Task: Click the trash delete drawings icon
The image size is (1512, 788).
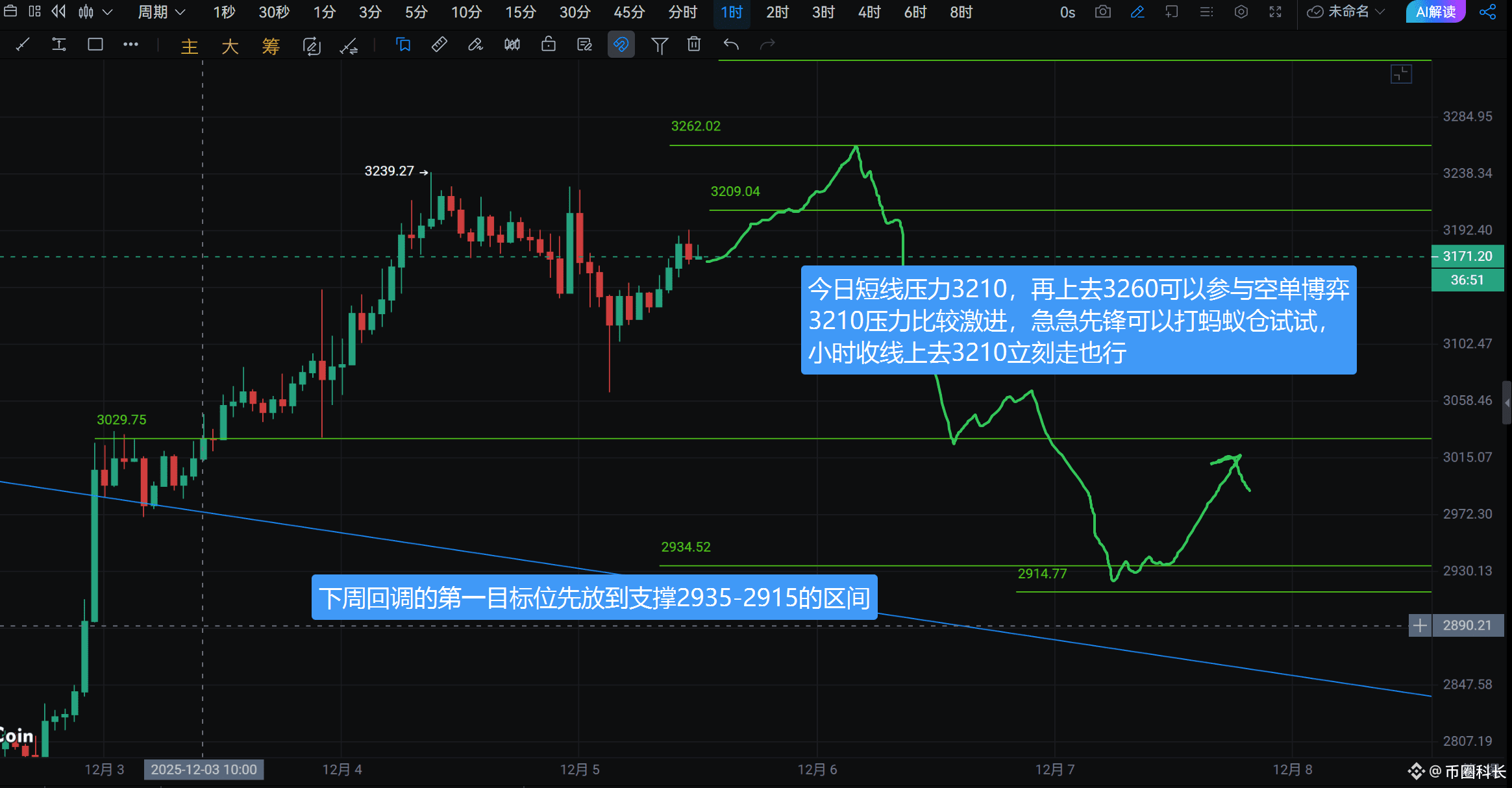Action: coord(694,45)
